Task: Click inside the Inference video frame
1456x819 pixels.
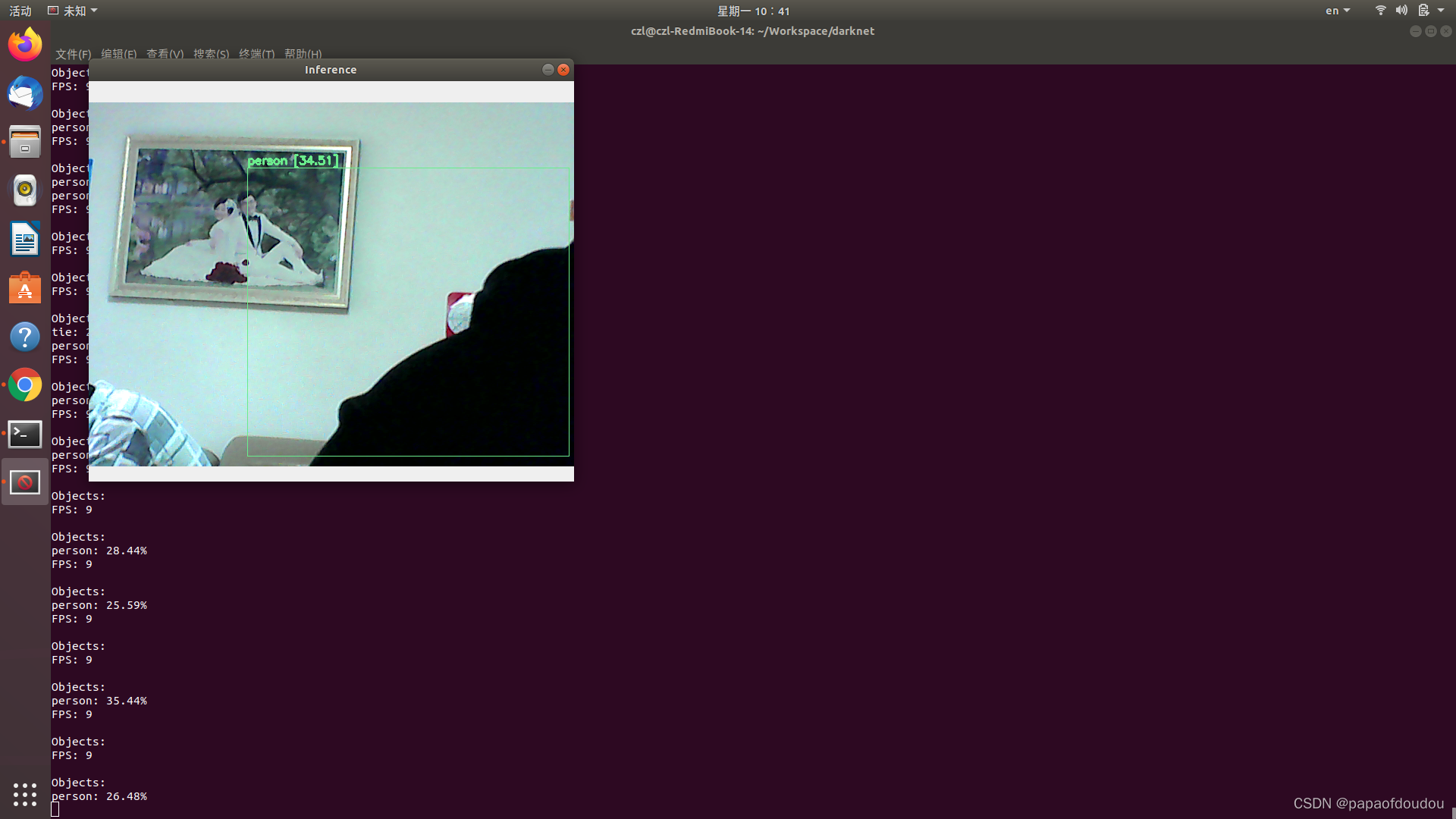Action: (x=331, y=284)
